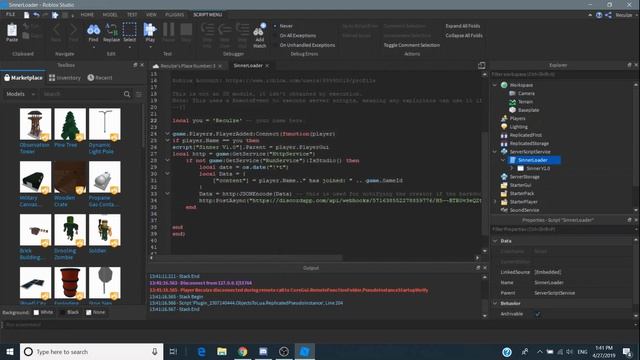The image size is (640, 360).
Task: Click Collapse All Folds
Action: 464,36
